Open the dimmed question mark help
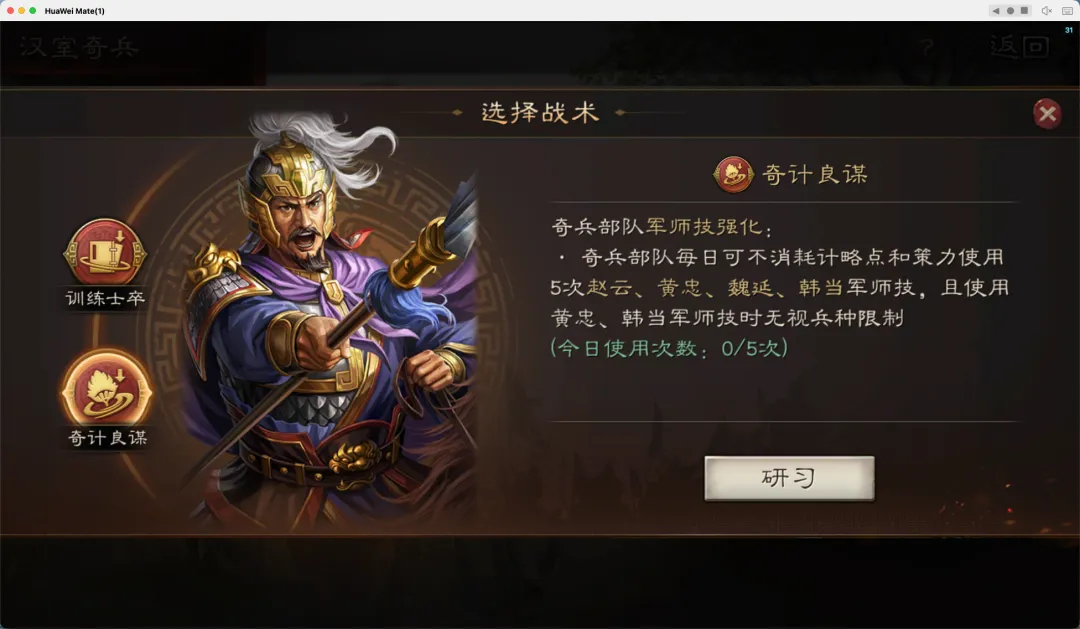This screenshot has height=629, width=1080. point(927,48)
